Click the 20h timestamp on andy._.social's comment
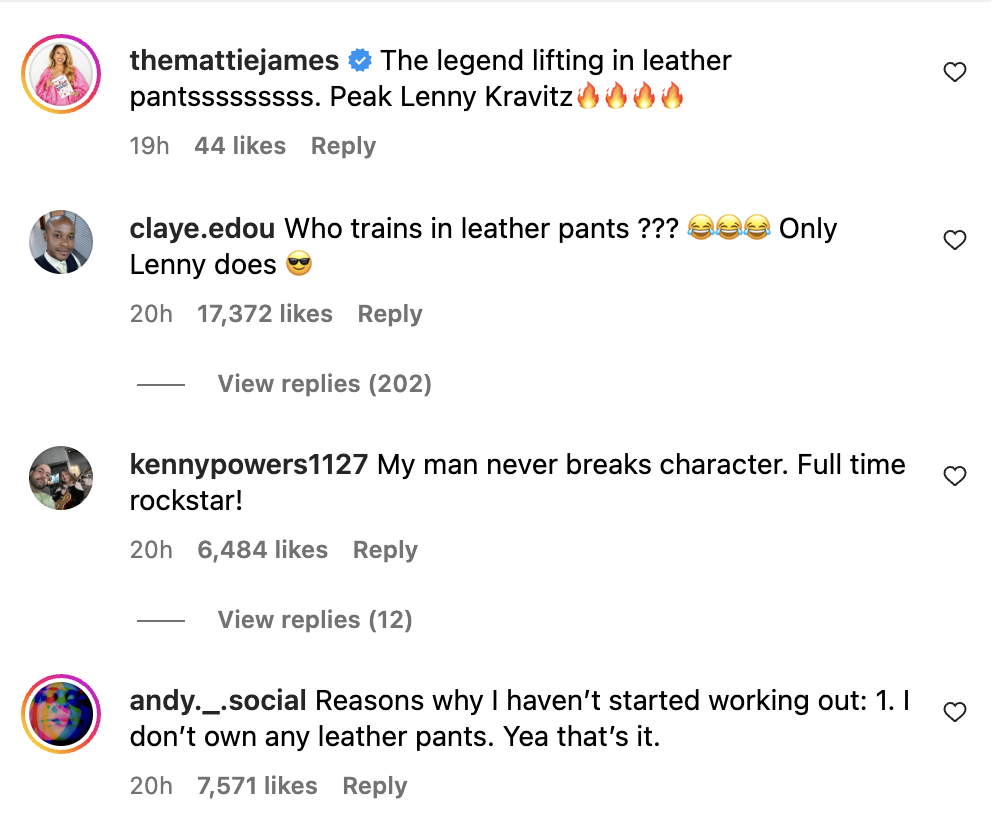The image size is (992, 840). (x=151, y=786)
